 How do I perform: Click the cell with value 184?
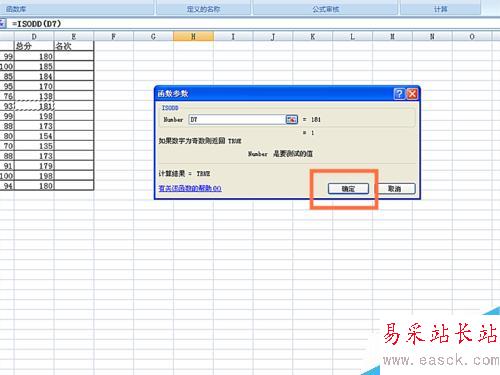pyautogui.click(x=34, y=76)
